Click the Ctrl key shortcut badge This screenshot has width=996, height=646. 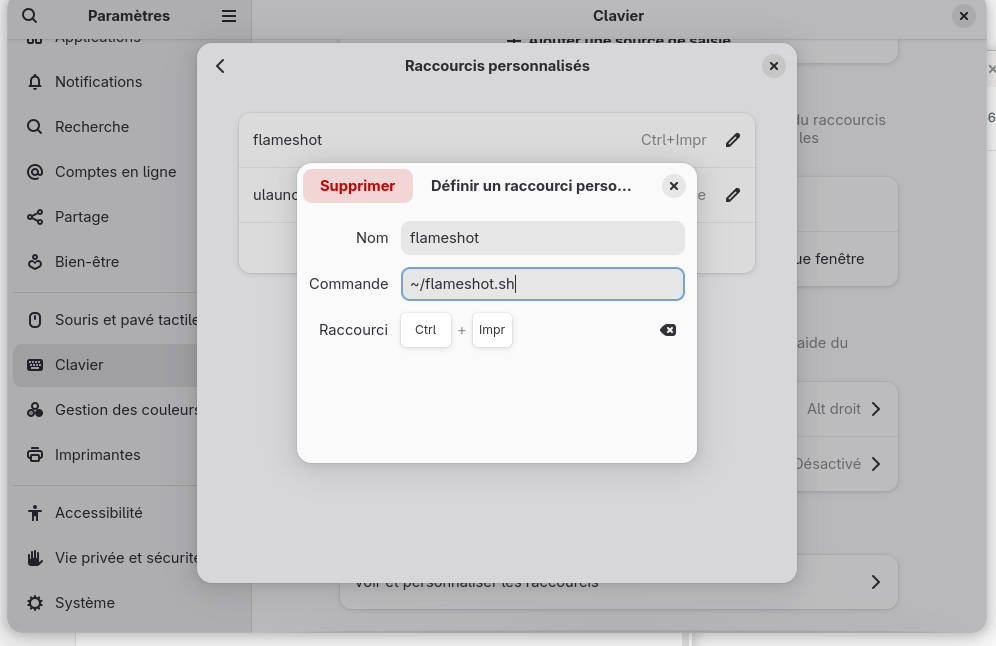[x=426, y=330]
